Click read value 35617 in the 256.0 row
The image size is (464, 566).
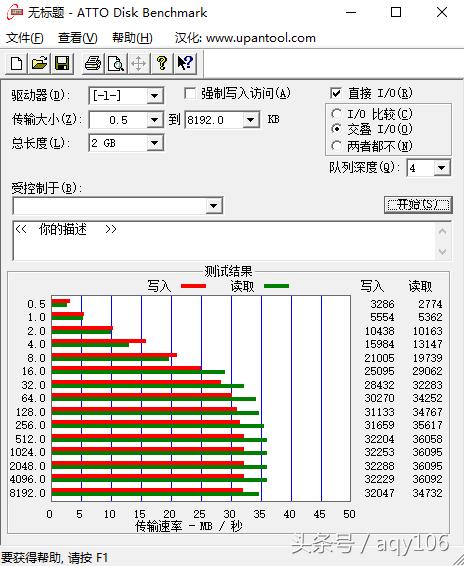click(x=428, y=425)
